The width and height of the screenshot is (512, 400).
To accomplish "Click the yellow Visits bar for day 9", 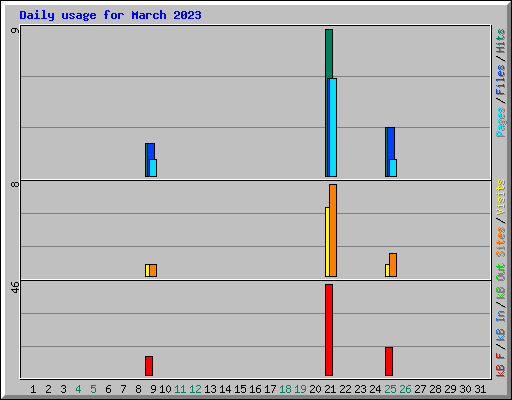I will [147, 271].
